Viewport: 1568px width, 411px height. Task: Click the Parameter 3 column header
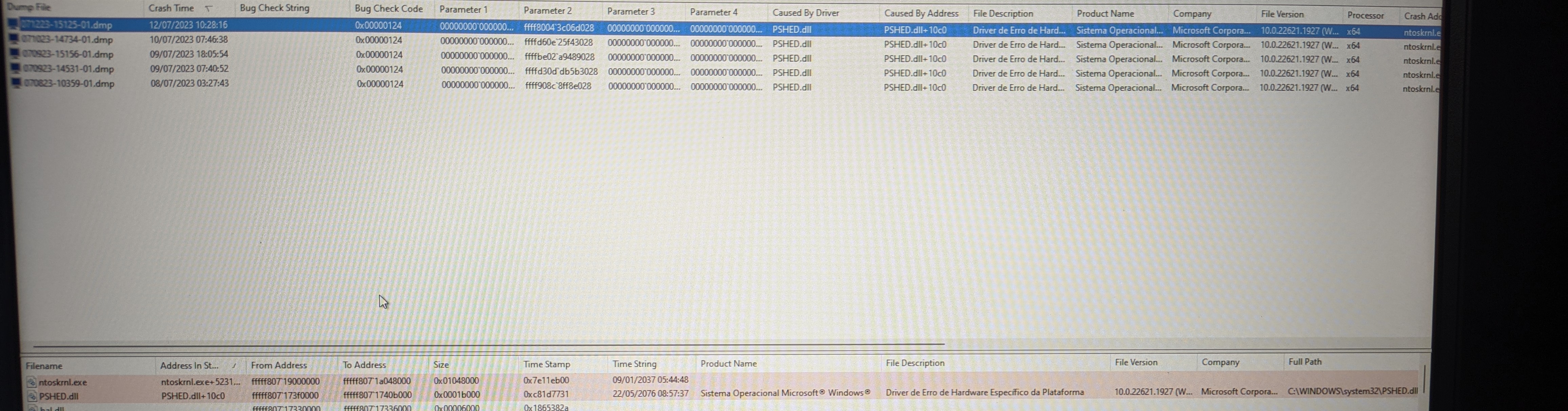pyautogui.click(x=631, y=11)
